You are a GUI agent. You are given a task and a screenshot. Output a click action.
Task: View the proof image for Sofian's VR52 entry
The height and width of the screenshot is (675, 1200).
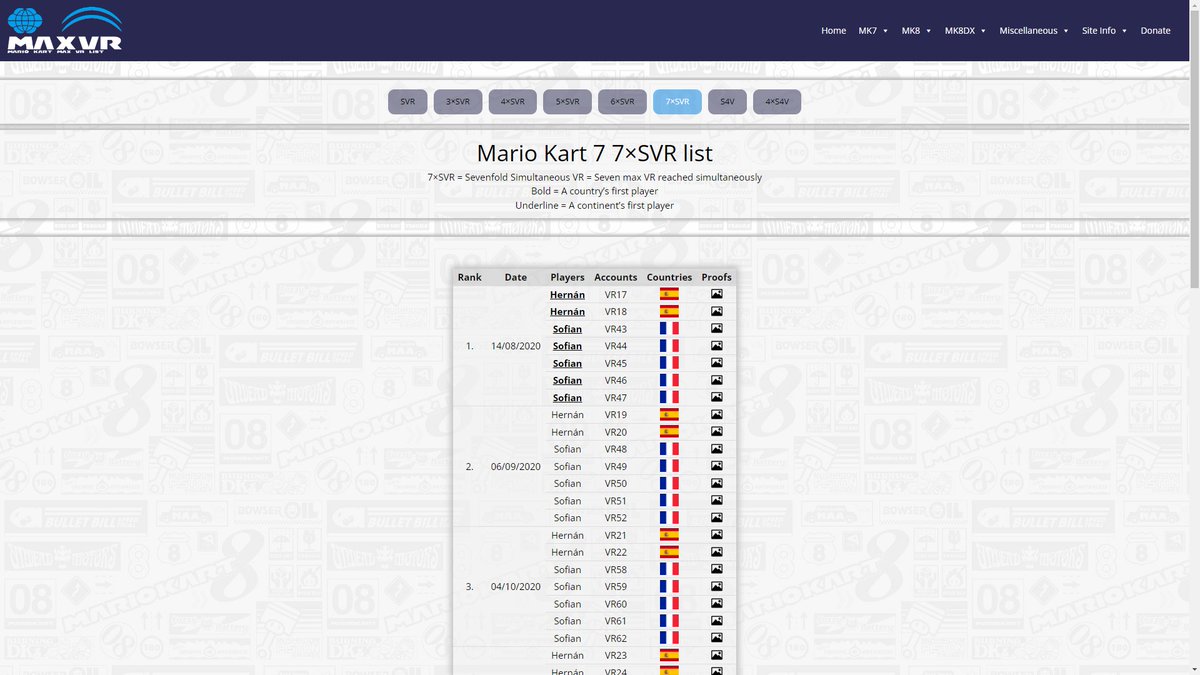click(717, 517)
